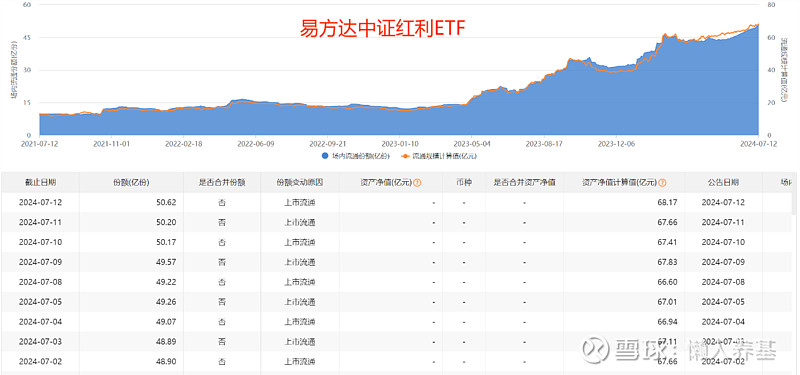Toggle the orange 流通规模计算值 legend marker
The height and width of the screenshot is (375, 800).
[x=406, y=156]
